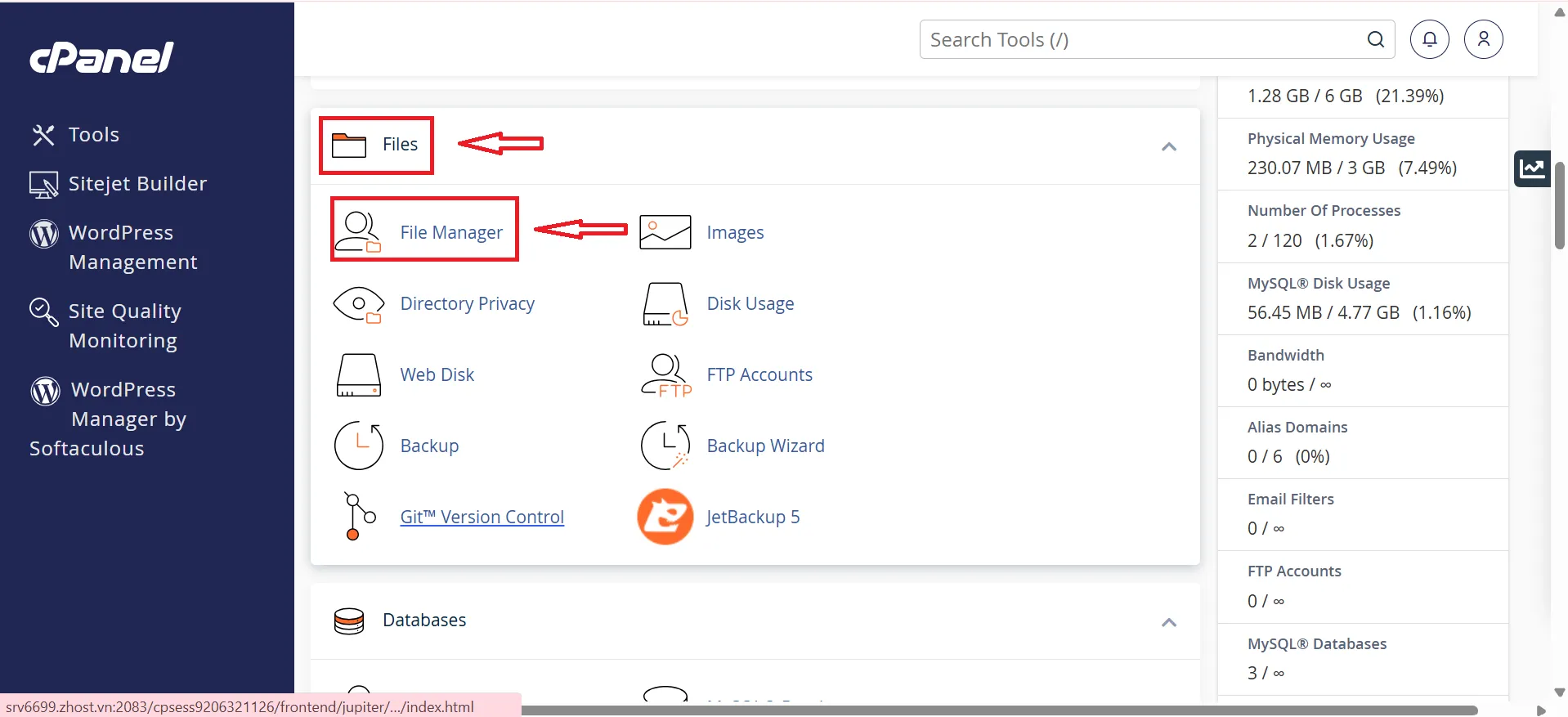Screen dimensions: 1568x717
Task: Click the File Manager icon
Action: [x=358, y=231]
